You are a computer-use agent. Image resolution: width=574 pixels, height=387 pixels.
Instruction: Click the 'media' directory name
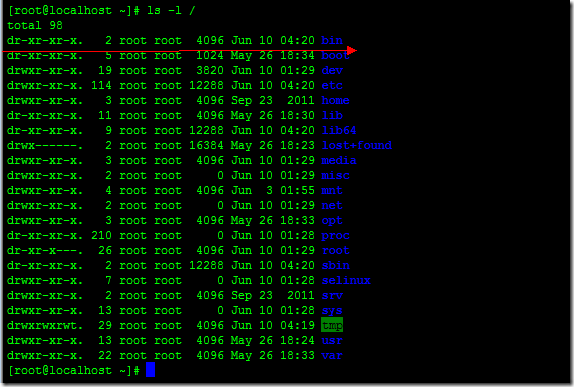coord(339,160)
